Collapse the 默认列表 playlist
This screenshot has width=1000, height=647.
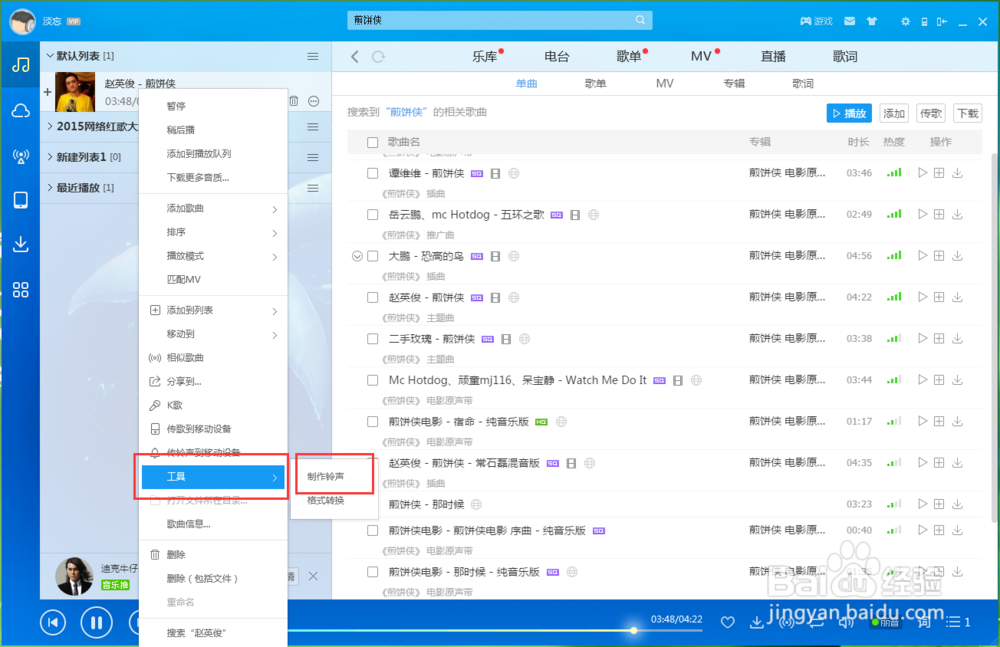coord(50,56)
